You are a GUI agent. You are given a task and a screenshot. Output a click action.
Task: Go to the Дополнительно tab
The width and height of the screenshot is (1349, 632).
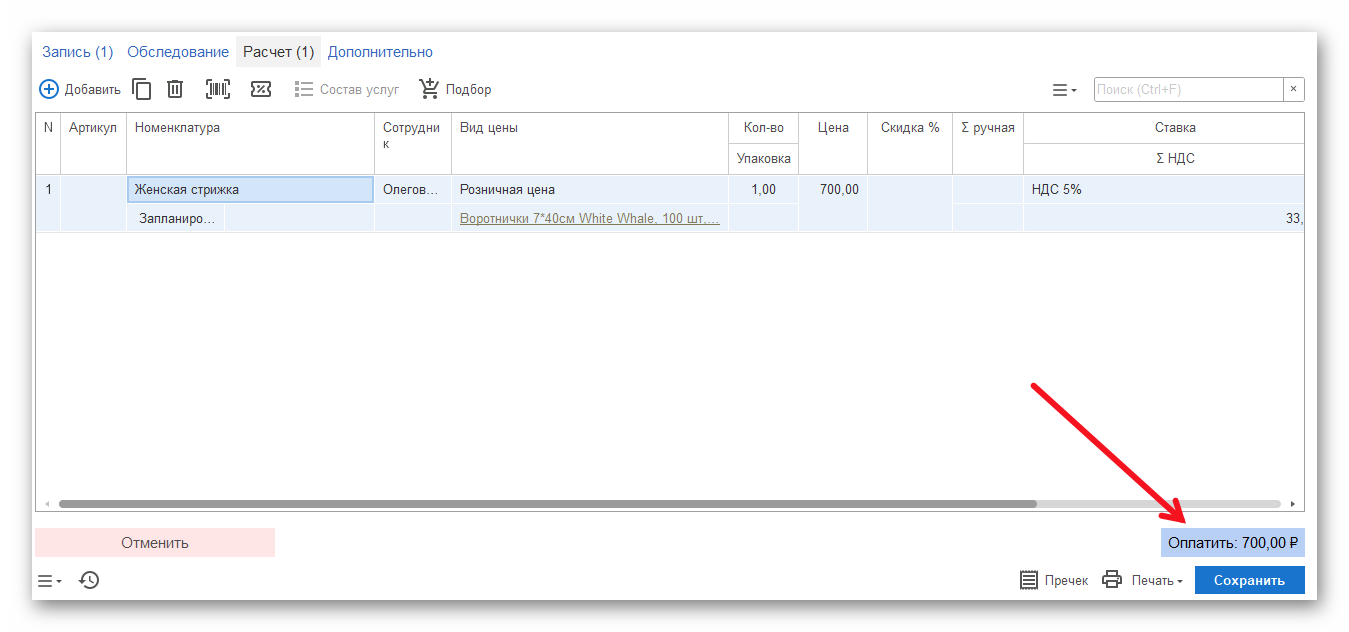pyautogui.click(x=380, y=52)
